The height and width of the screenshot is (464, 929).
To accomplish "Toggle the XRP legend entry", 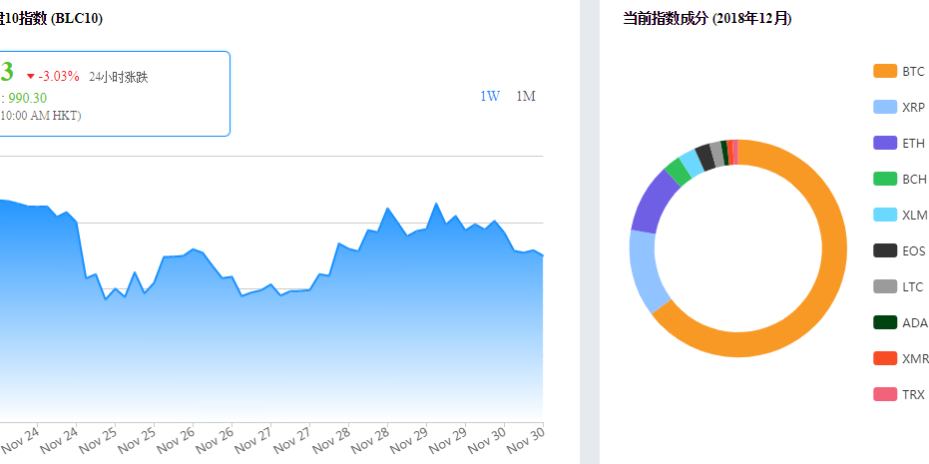I will [x=899, y=107].
